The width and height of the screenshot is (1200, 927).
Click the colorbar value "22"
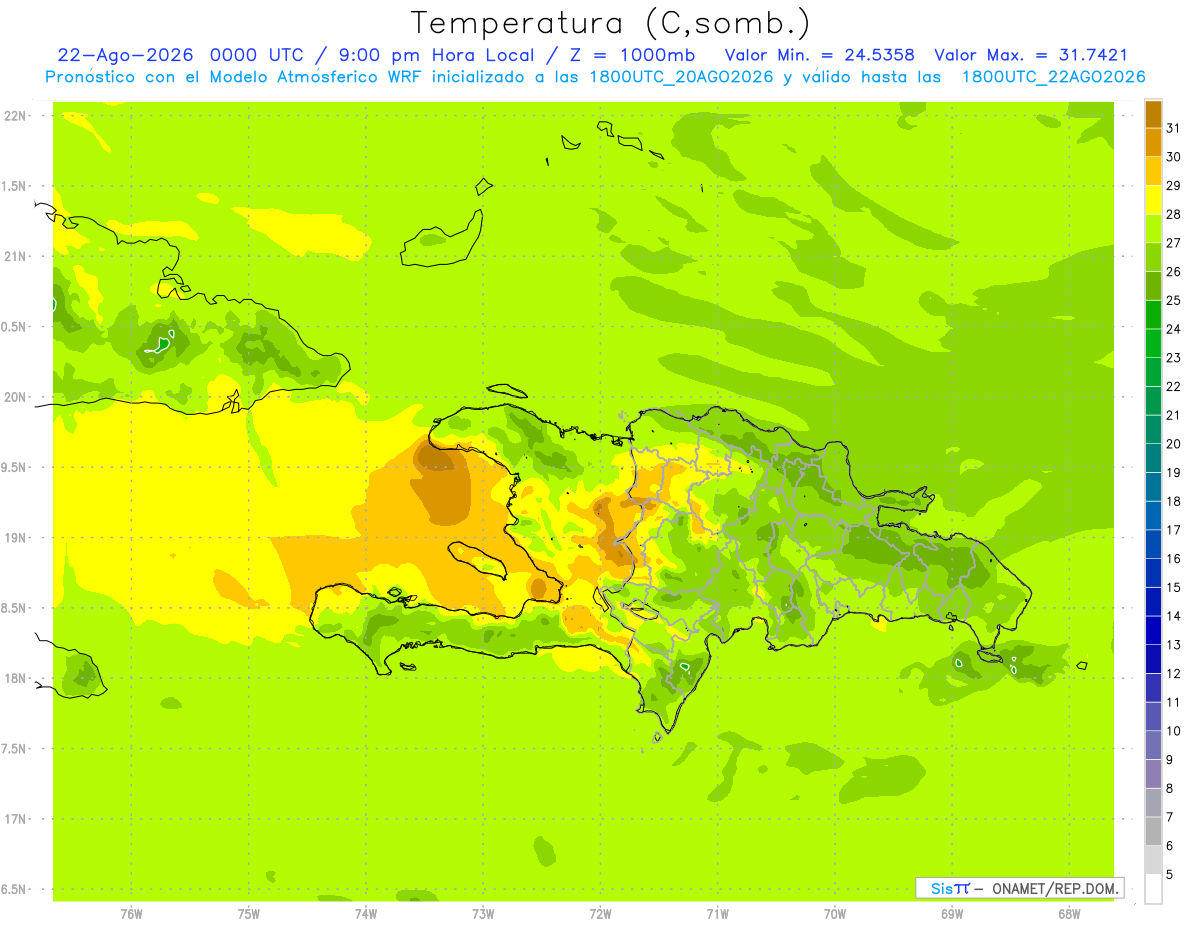1174,386
